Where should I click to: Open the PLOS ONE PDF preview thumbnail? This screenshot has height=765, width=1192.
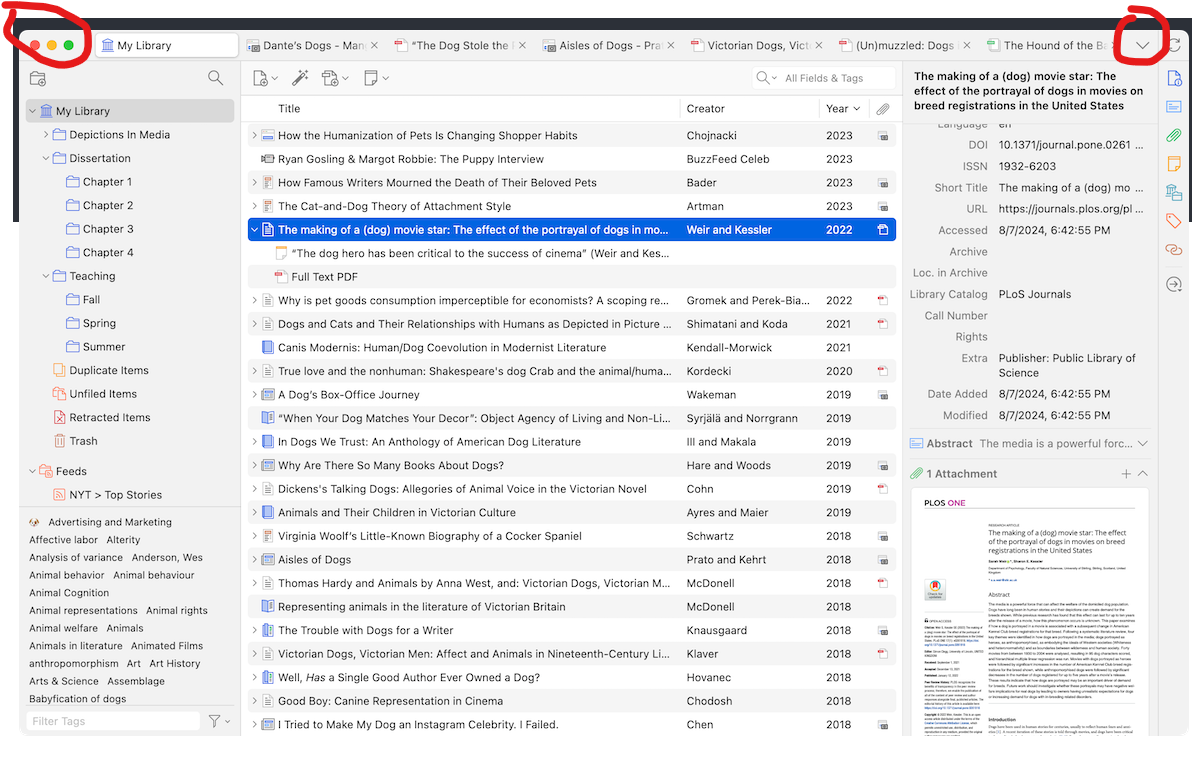pyautogui.click(x=1030, y=614)
